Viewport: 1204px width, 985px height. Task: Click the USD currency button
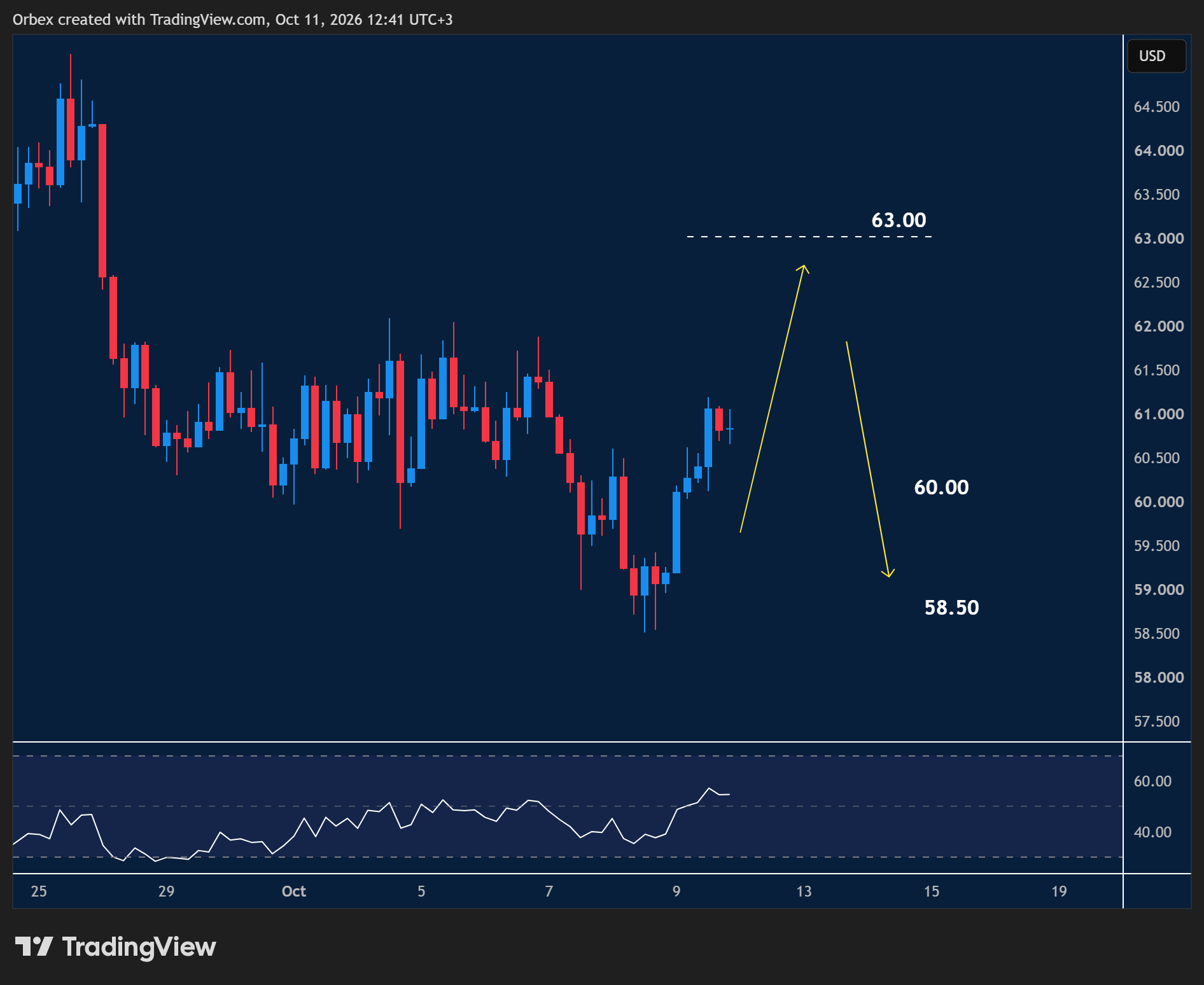(1156, 56)
